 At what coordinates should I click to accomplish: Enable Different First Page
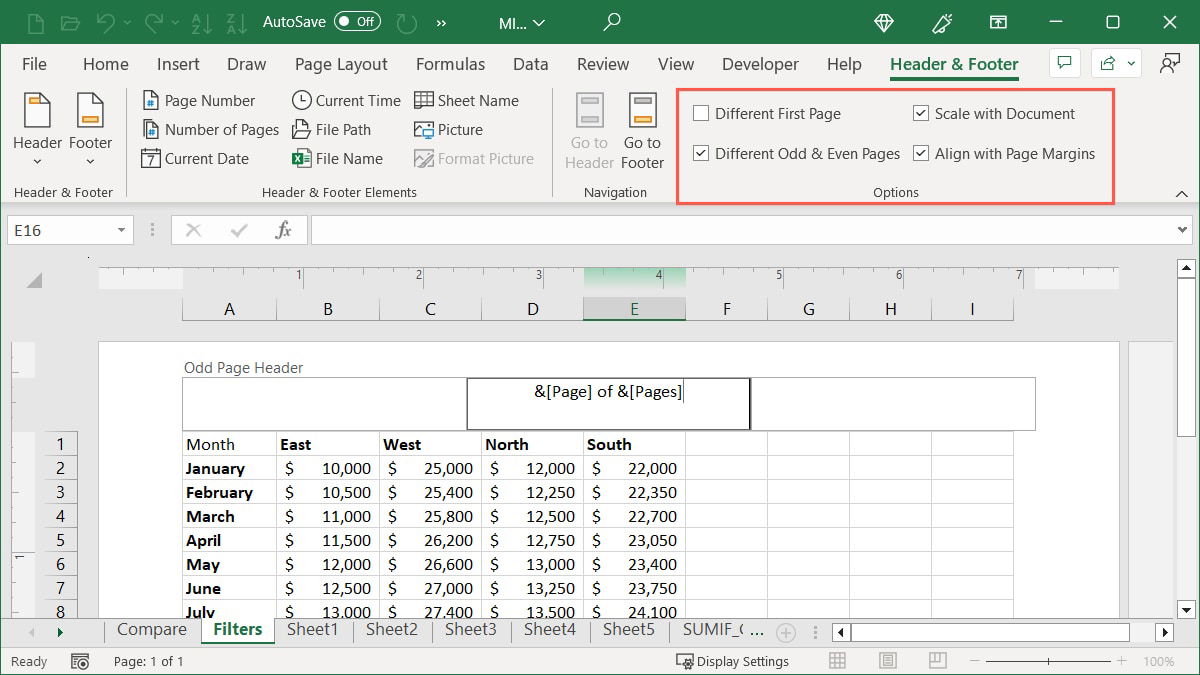pyautogui.click(x=701, y=113)
